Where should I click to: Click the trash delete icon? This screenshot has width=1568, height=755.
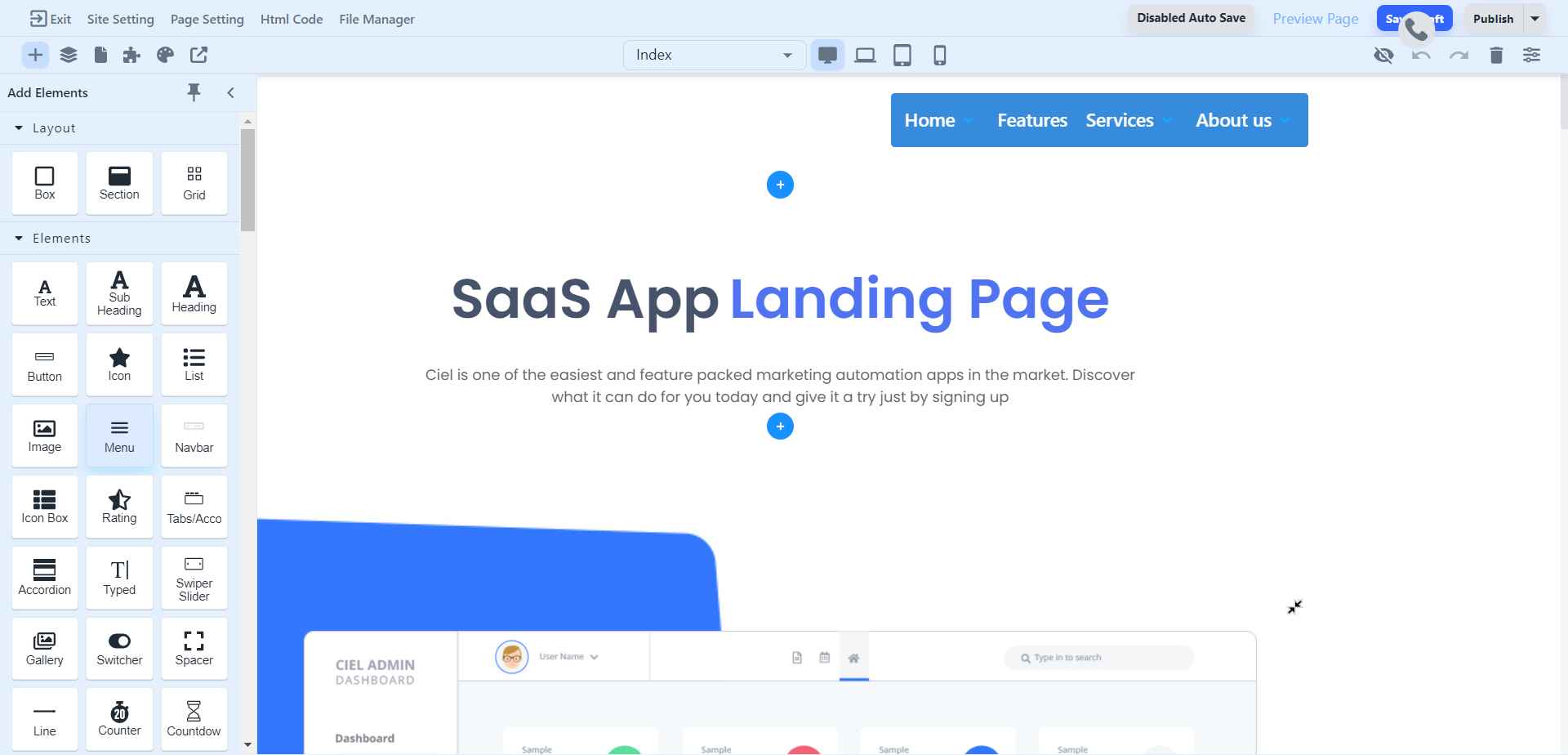click(1496, 55)
